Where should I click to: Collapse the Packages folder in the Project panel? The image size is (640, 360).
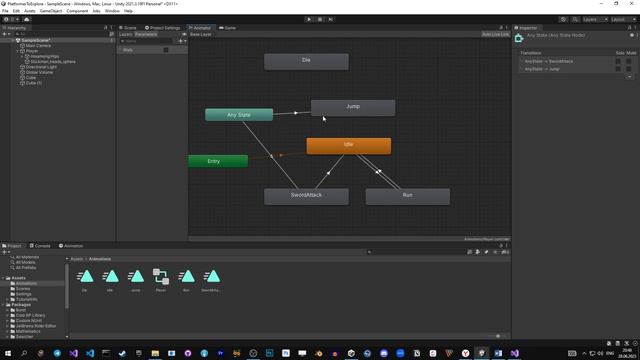(x=3, y=305)
